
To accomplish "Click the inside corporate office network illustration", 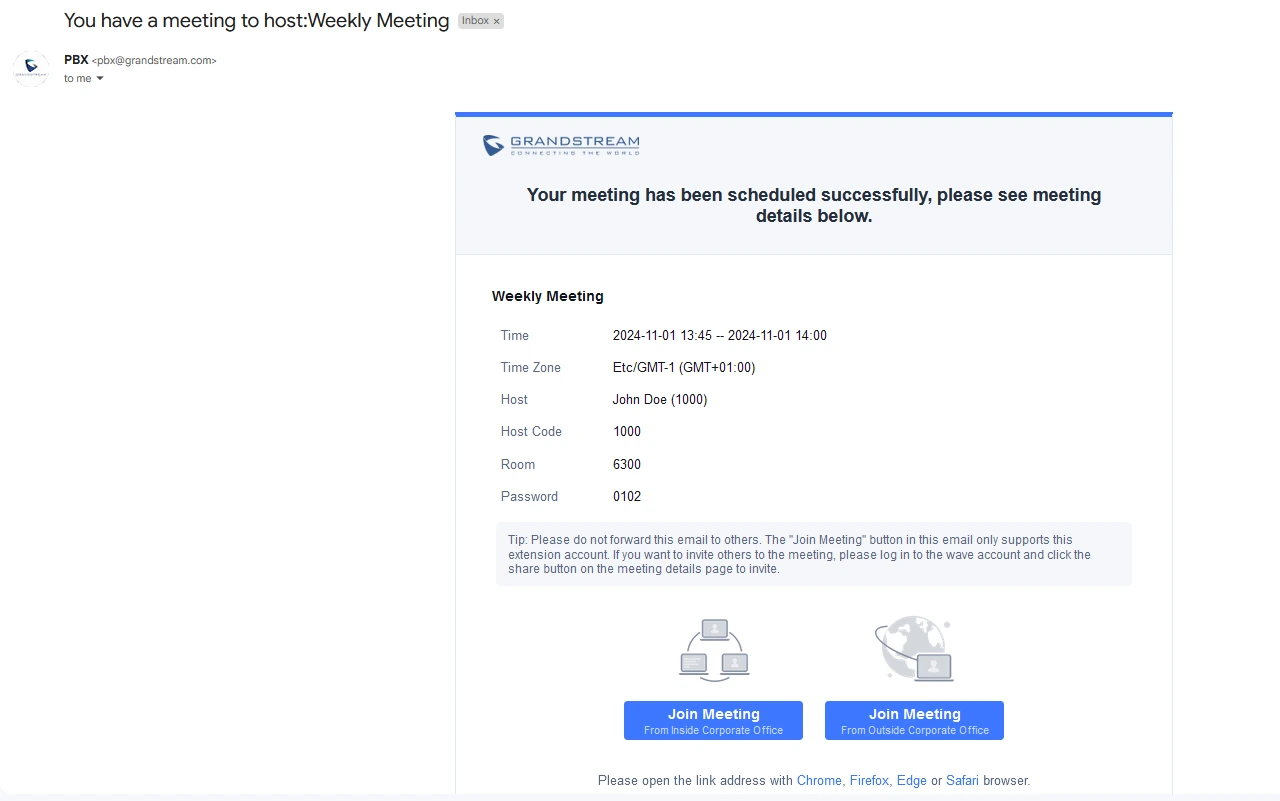I will [x=714, y=650].
